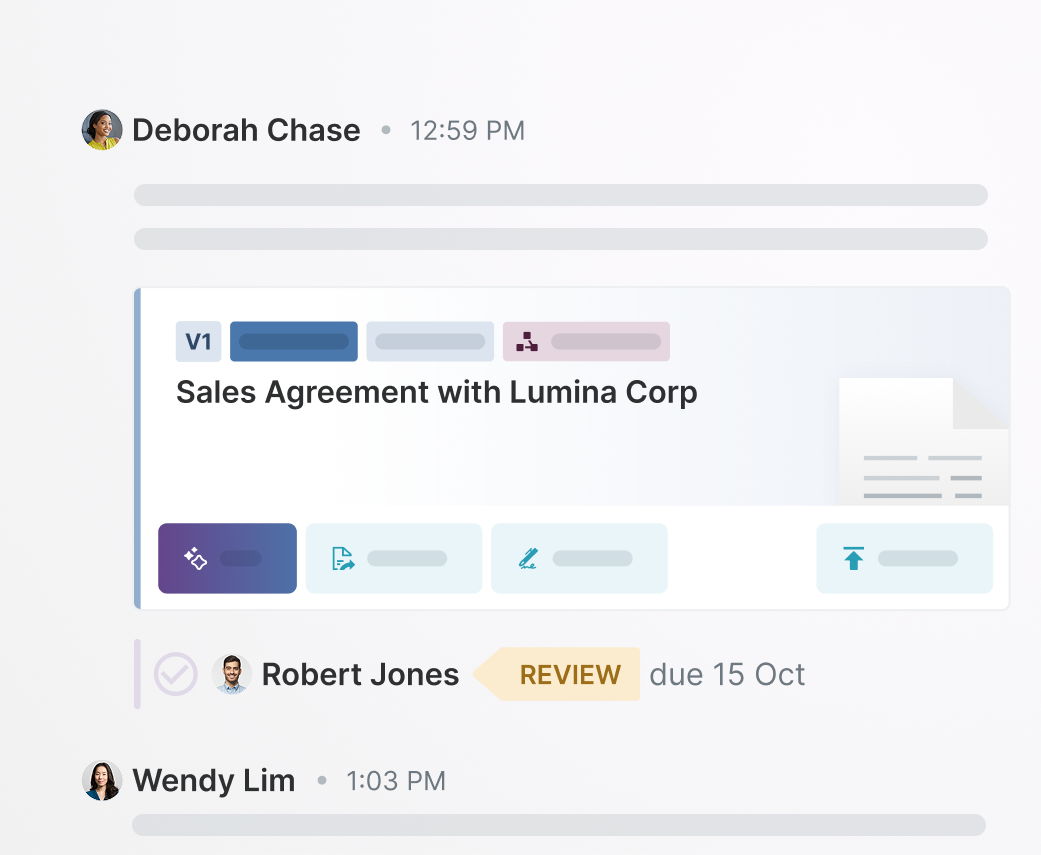This screenshot has height=855, width=1041.
Task: Click the yellow REVIEW label
Action: pyautogui.click(x=569, y=675)
